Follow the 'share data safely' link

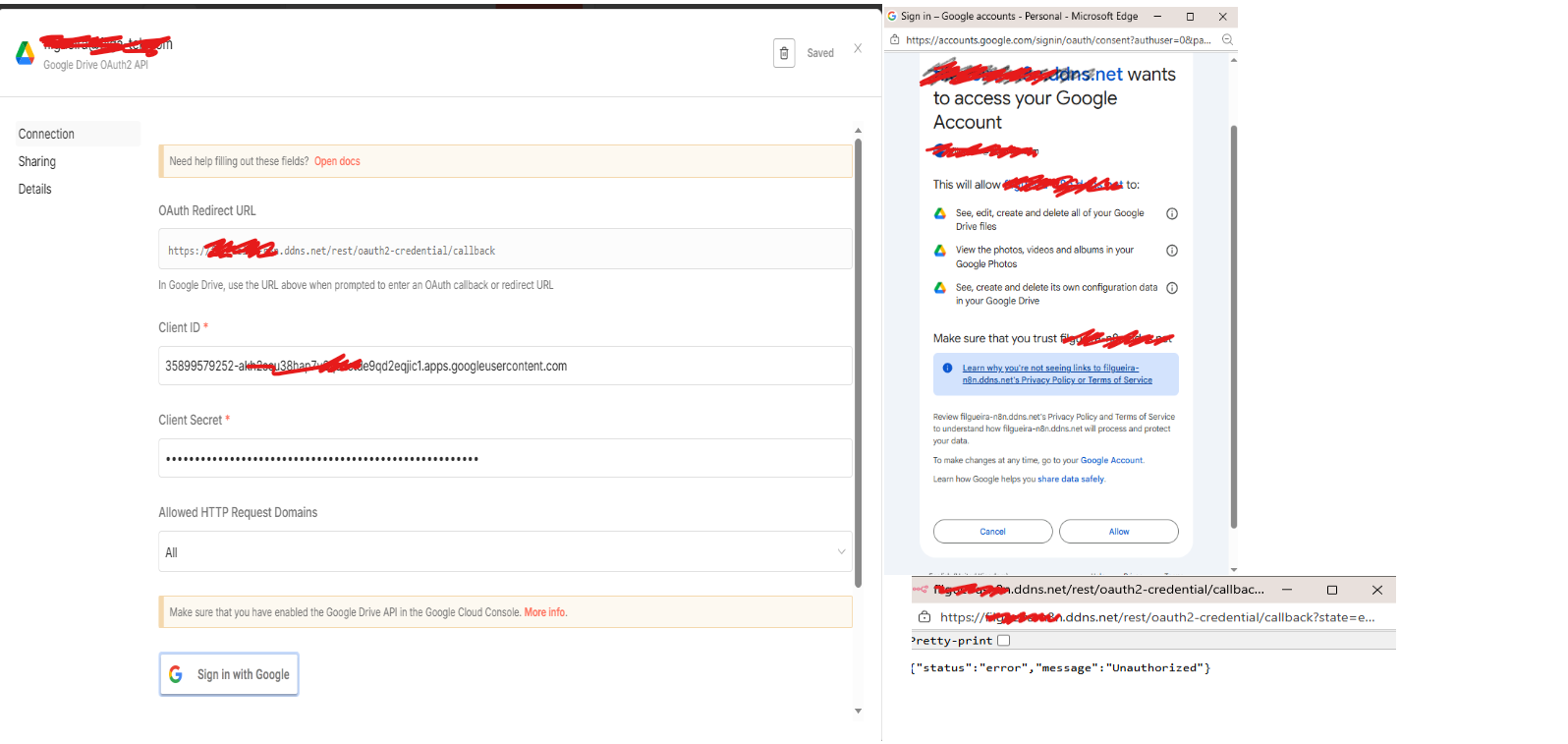tap(1071, 480)
